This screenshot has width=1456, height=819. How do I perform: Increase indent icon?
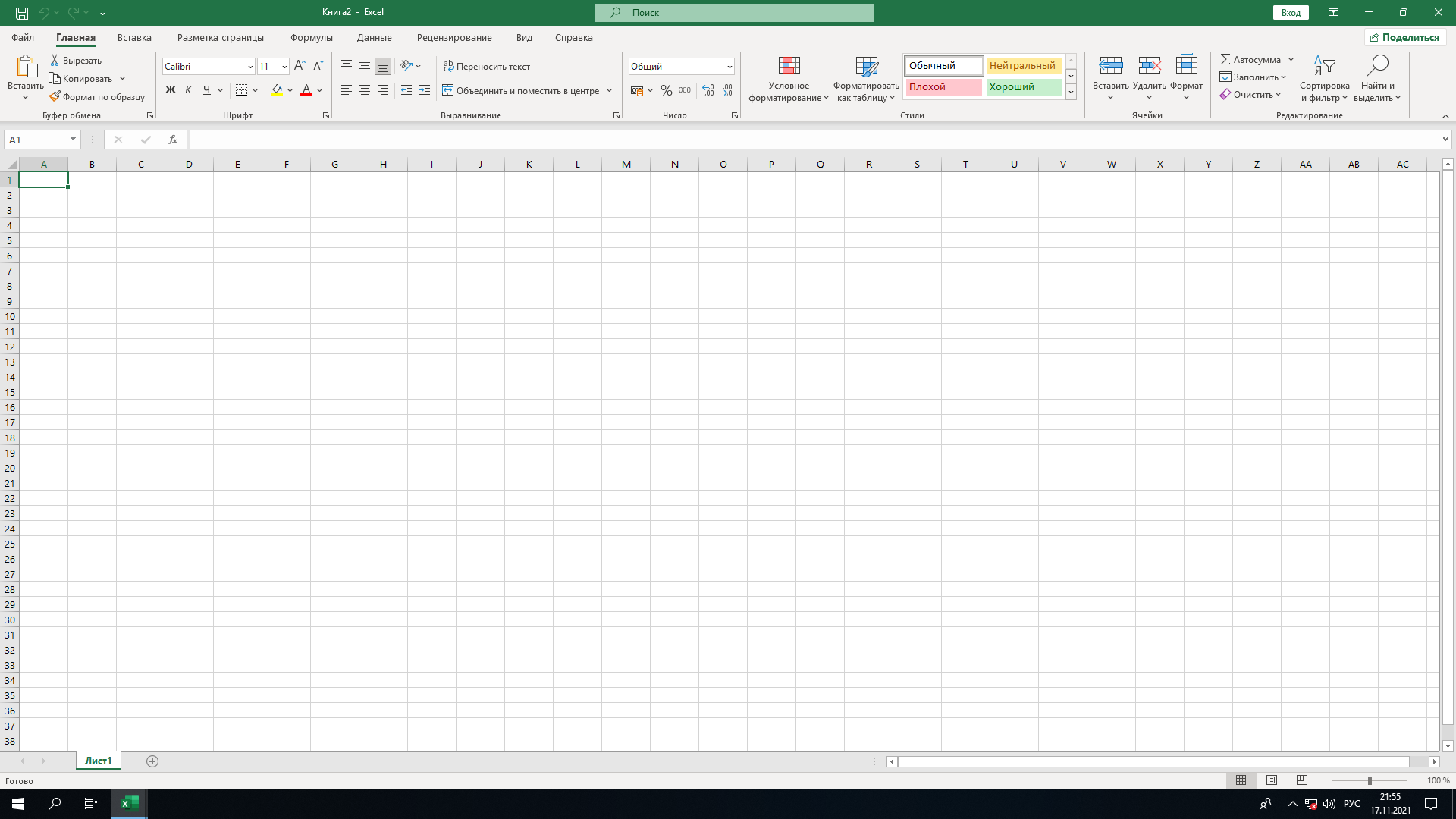coord(425,90)
